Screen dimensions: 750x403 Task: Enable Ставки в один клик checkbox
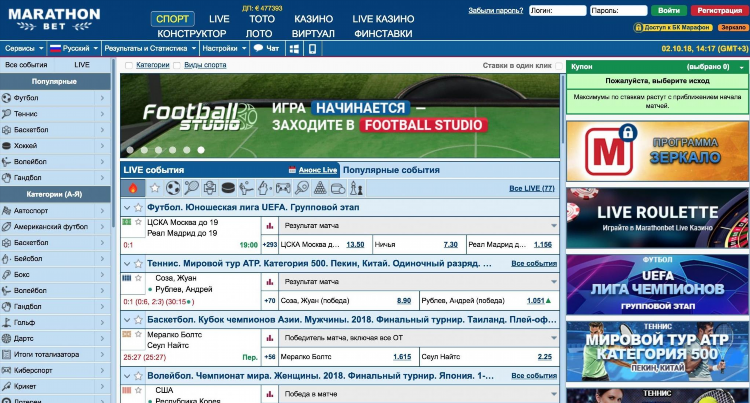coord(559,65)
